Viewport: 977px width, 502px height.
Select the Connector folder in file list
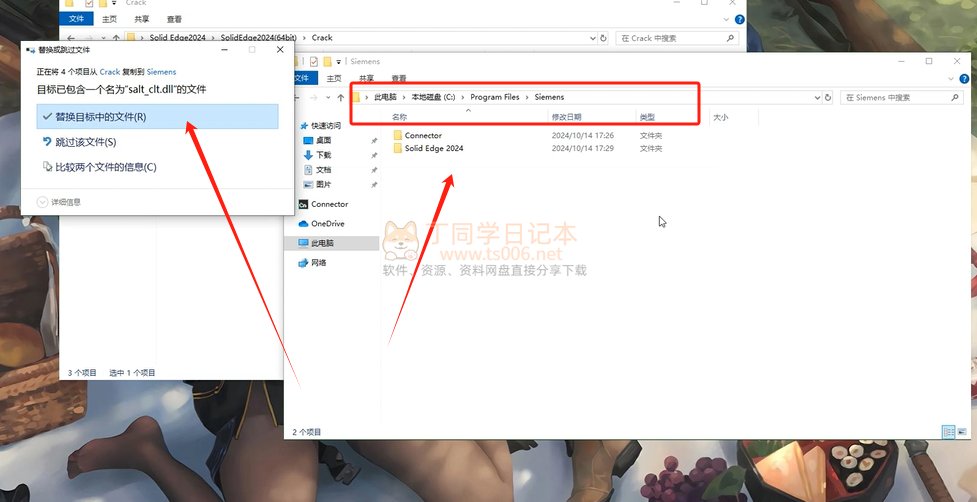click(x=423, y=135)
